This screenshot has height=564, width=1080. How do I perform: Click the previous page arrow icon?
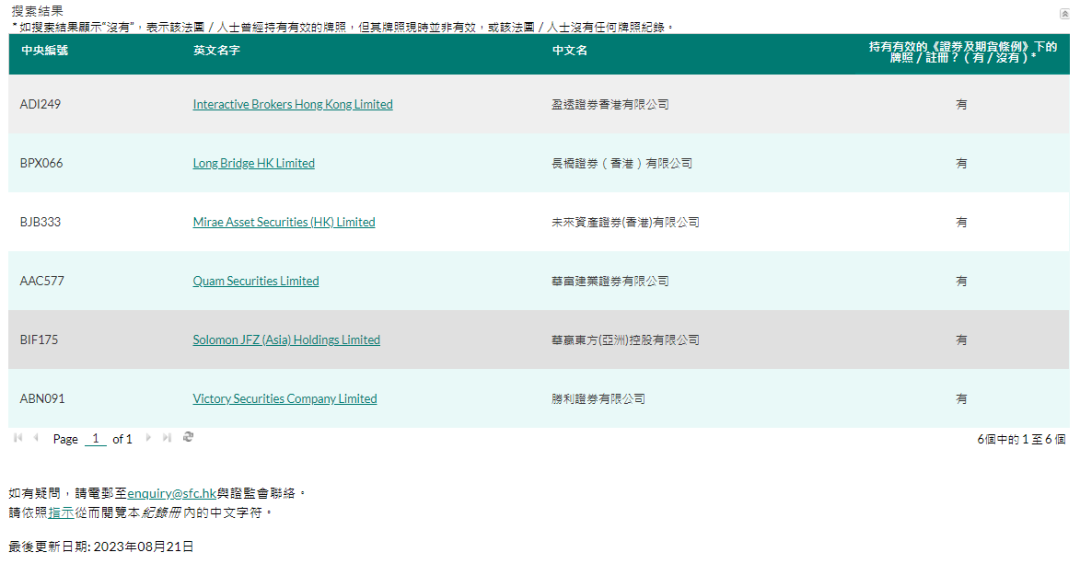click(x=37, y=438)
